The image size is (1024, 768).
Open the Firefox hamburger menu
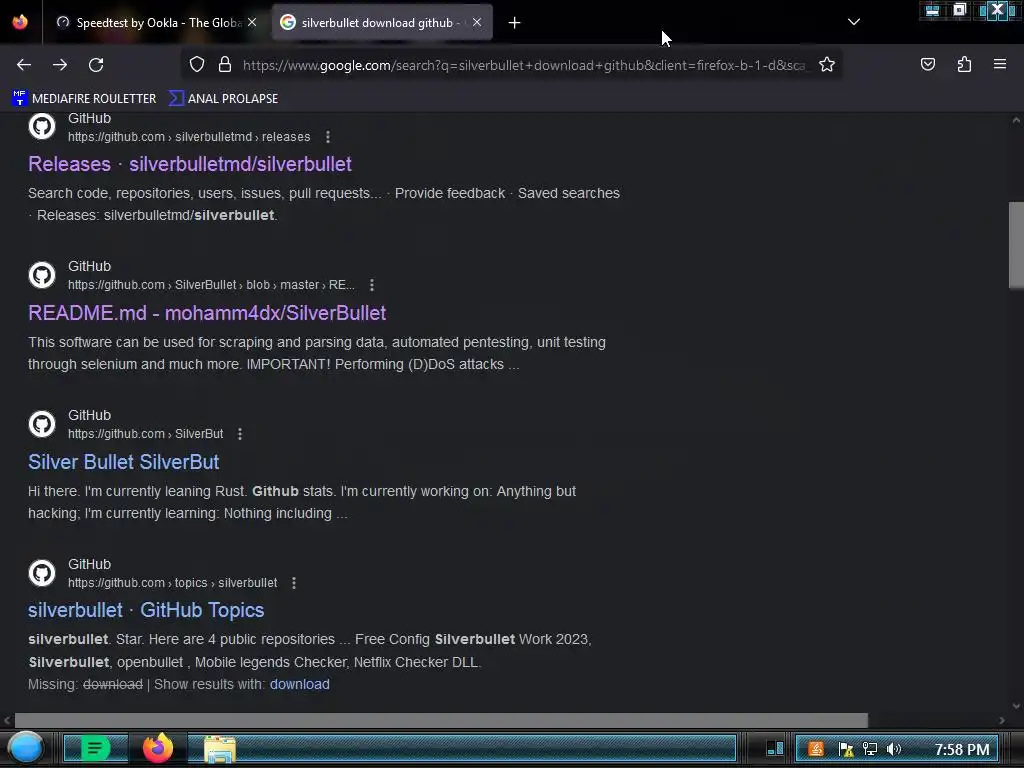click(999, 64)
